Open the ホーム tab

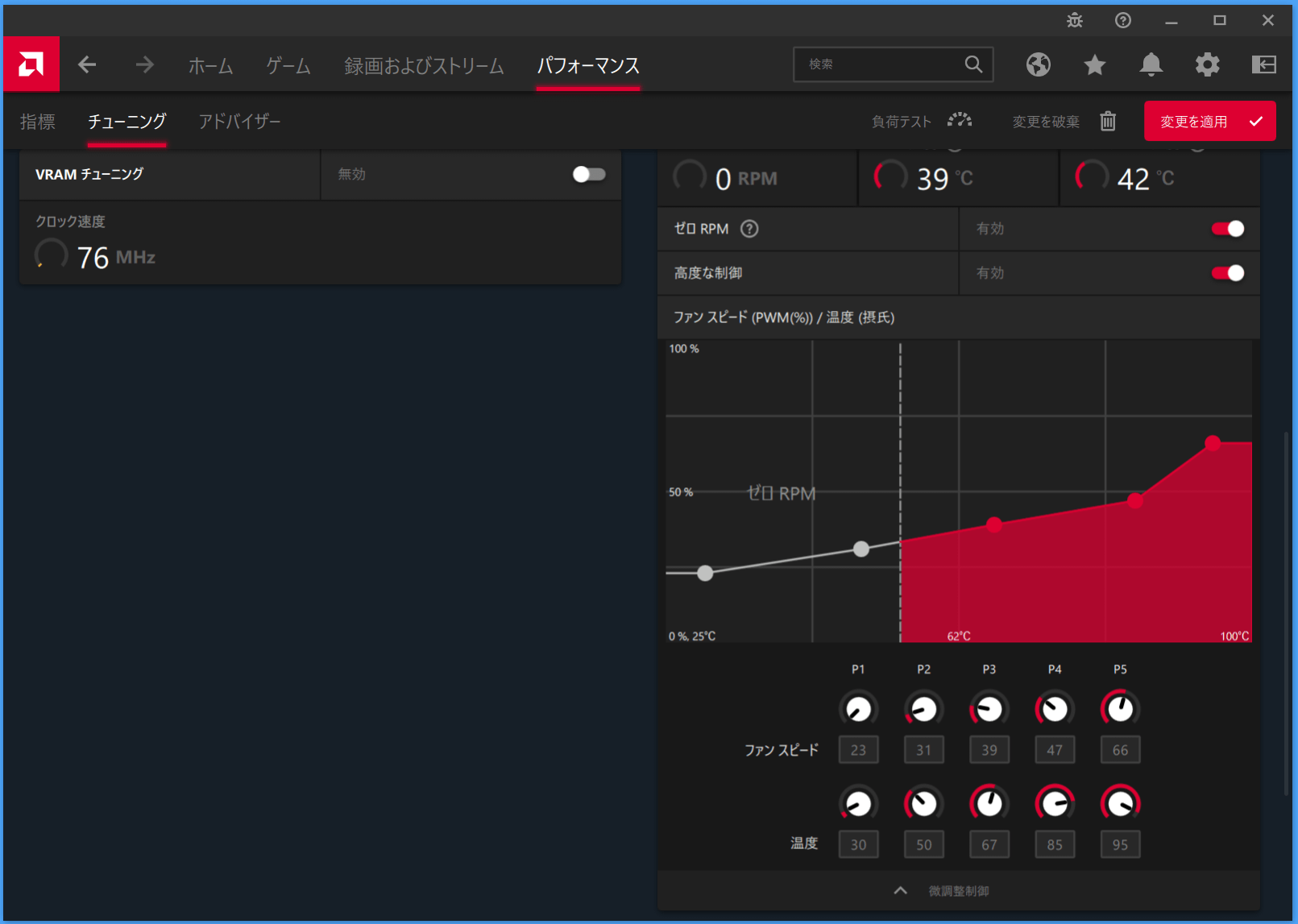tap(211, 65)
